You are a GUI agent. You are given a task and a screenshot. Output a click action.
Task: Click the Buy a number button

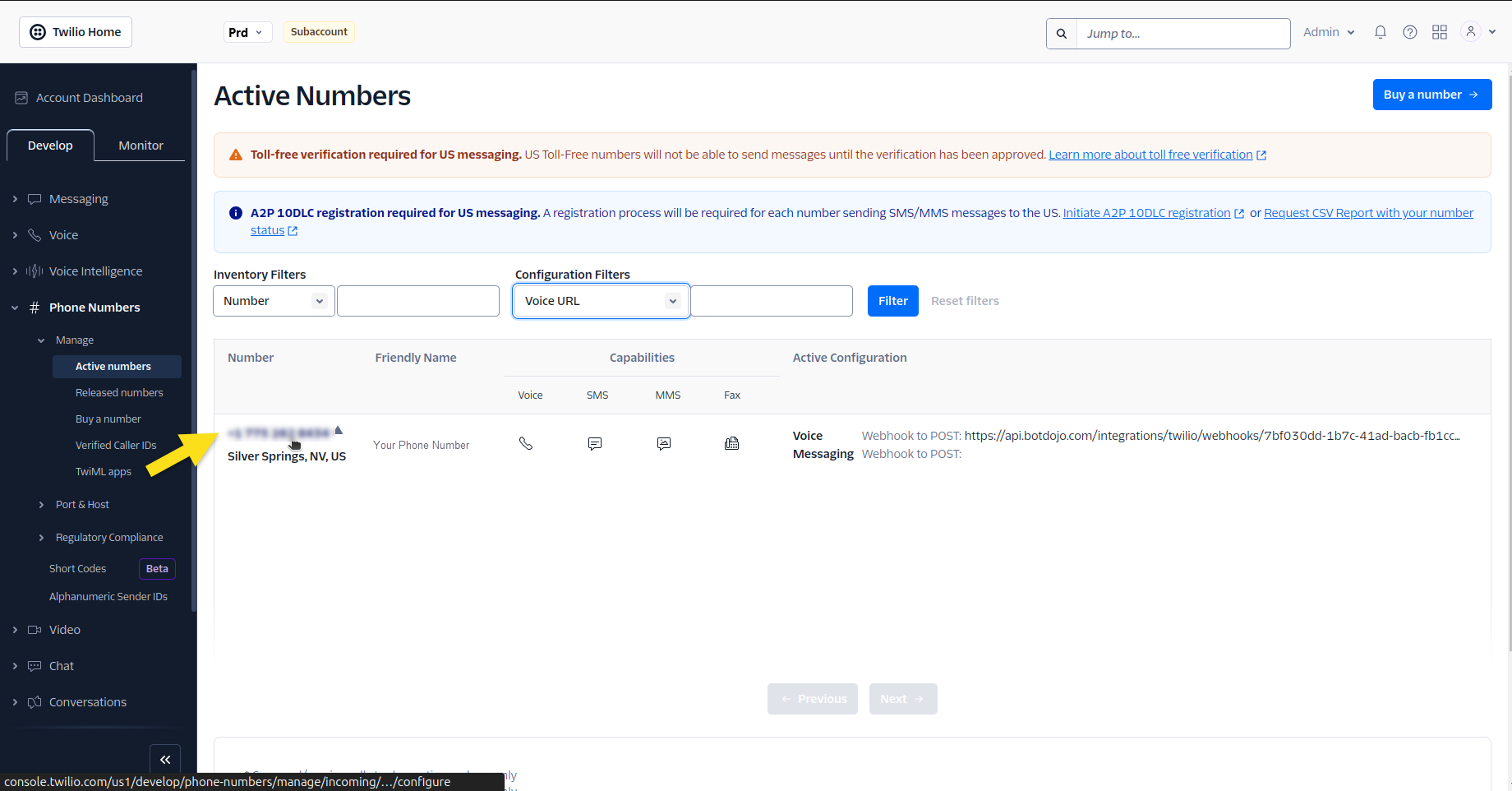1431,95
